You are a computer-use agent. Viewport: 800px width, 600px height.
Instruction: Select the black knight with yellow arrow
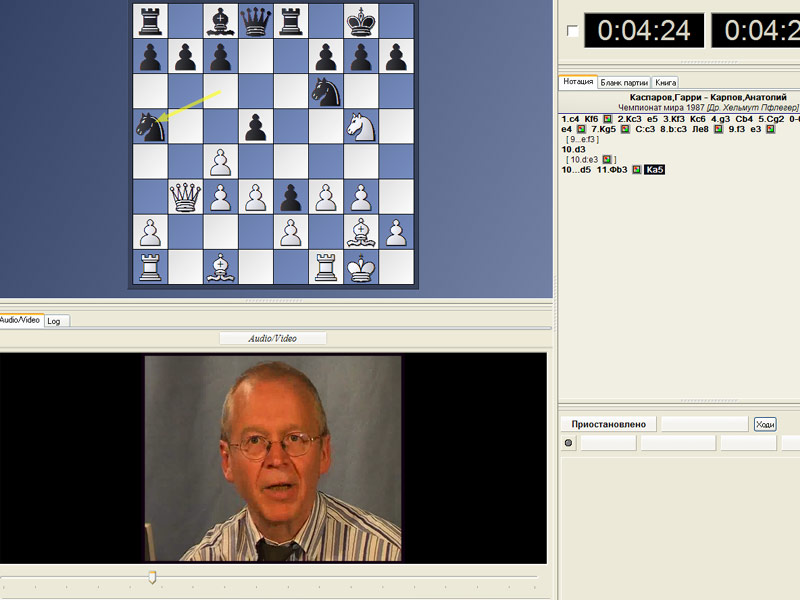click(150, 126)
